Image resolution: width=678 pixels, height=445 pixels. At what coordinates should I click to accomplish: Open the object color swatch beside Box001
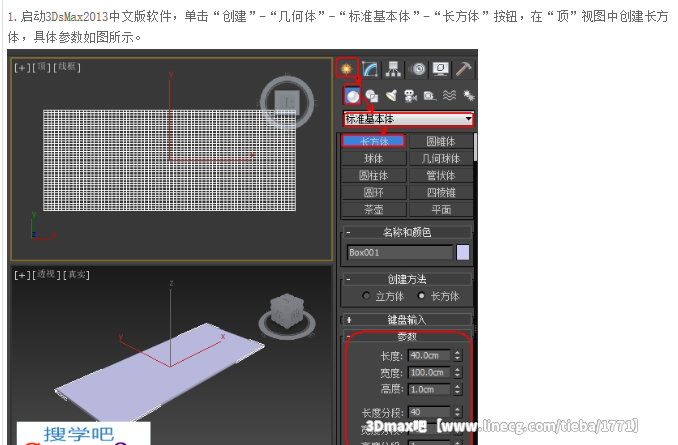coord(463,253)
